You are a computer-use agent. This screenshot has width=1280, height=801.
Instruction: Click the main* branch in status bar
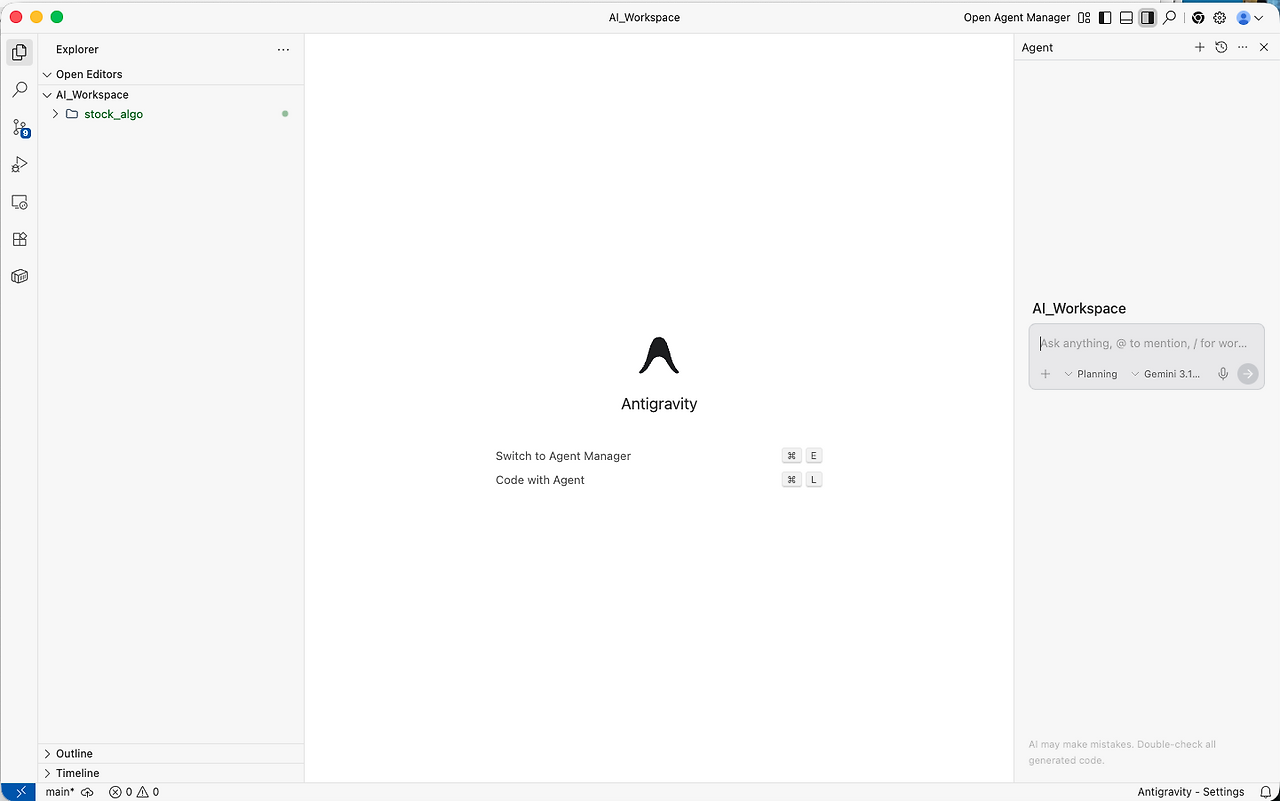point(60,792)
